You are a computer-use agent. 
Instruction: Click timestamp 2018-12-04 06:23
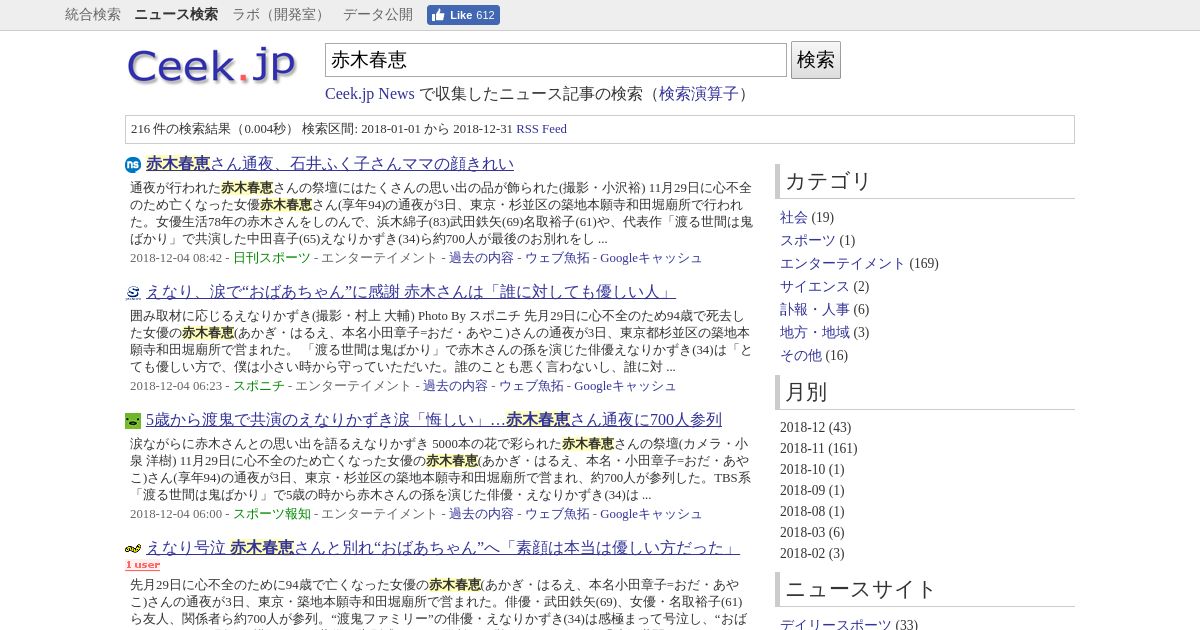[x=176, y=386]
